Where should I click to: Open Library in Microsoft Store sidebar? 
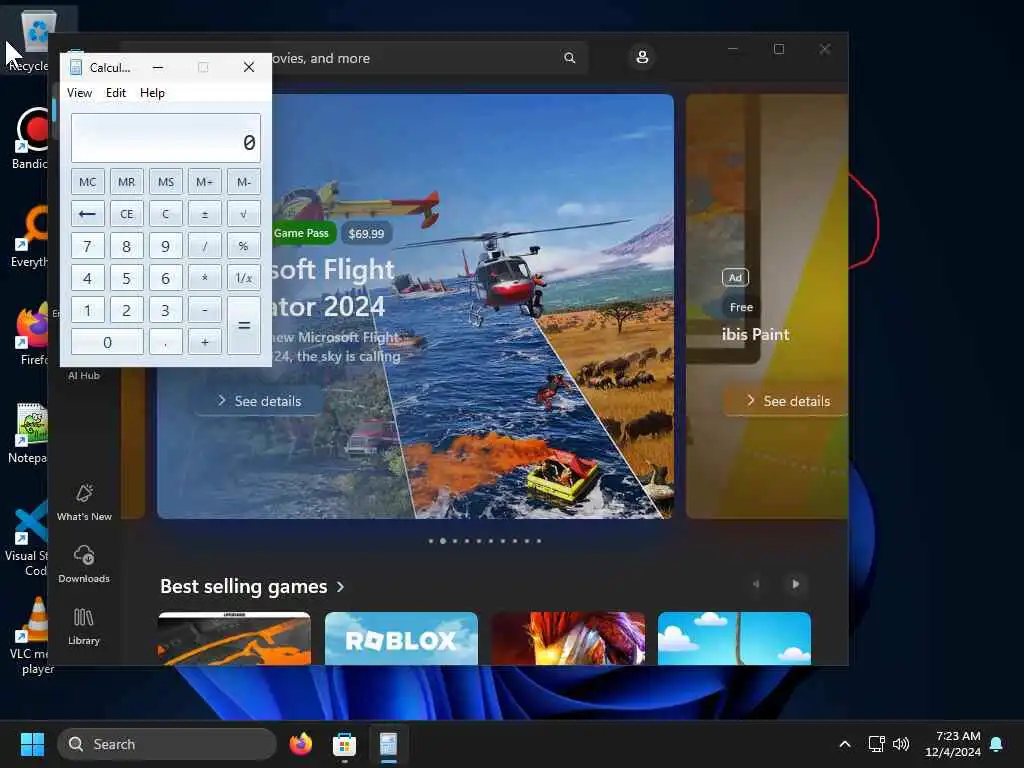(84, 626)
